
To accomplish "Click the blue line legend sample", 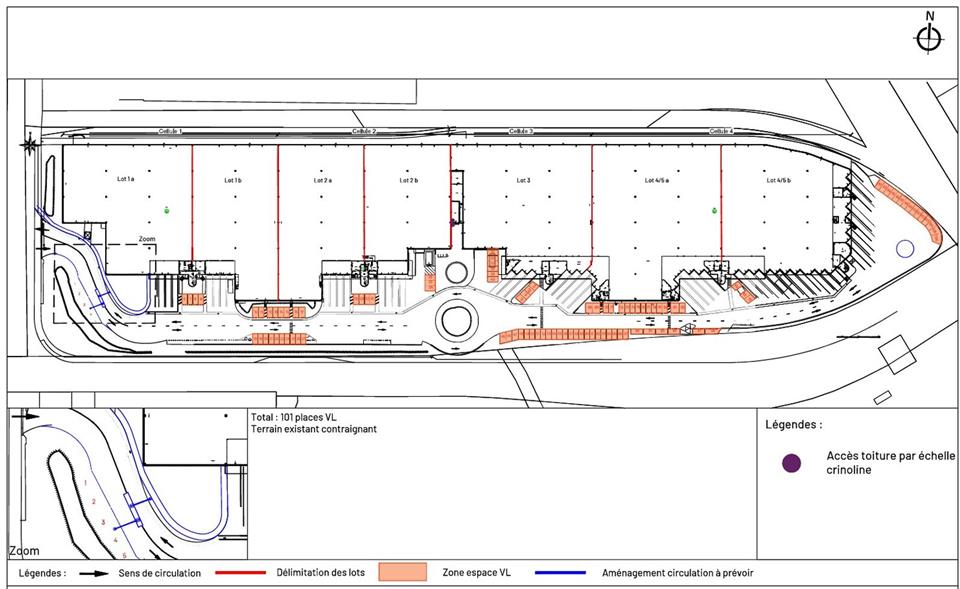I will pyautogui.click(x=560, y=573).
